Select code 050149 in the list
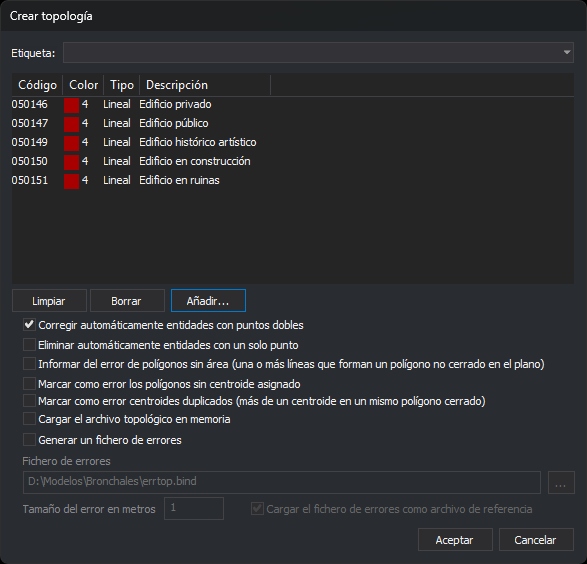Image resolution: width=587 pixels, height=564 pixels. click(x=30, y=142)
